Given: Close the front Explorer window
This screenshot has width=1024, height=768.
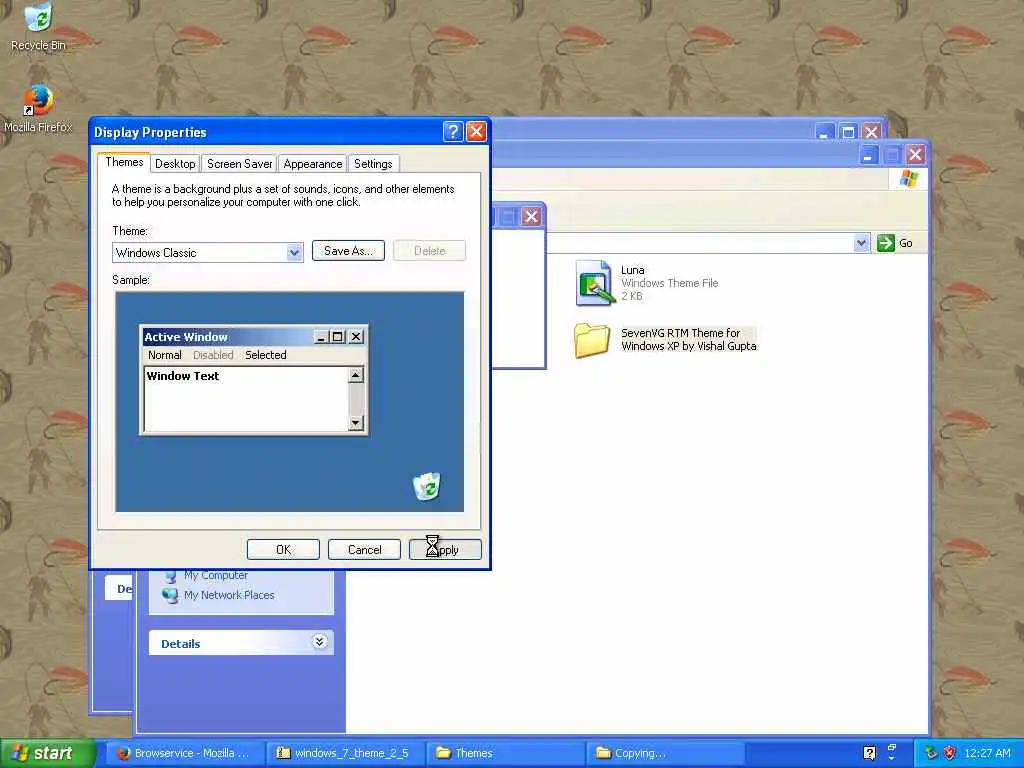Looking at the screenshot, I should point(916,155).
